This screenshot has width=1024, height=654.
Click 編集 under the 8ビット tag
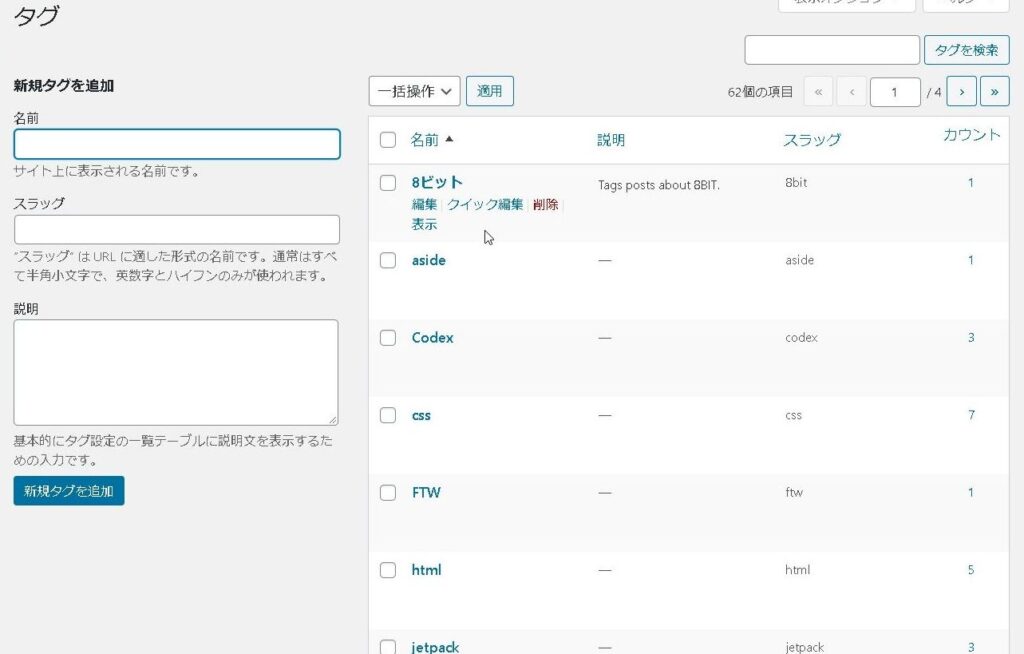click(424, 204)
